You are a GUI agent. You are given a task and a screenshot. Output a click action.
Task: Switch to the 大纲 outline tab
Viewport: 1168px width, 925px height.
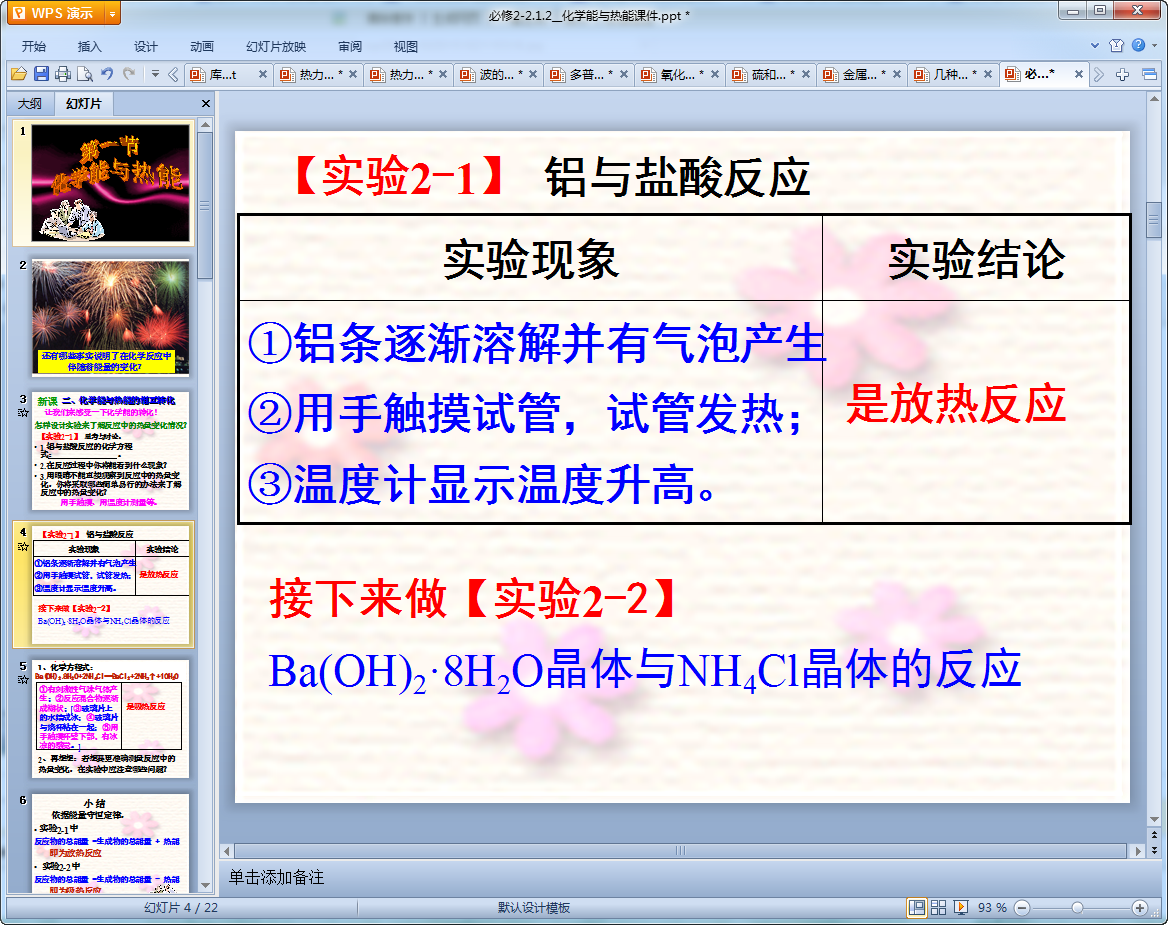click(x=30, y=104)
